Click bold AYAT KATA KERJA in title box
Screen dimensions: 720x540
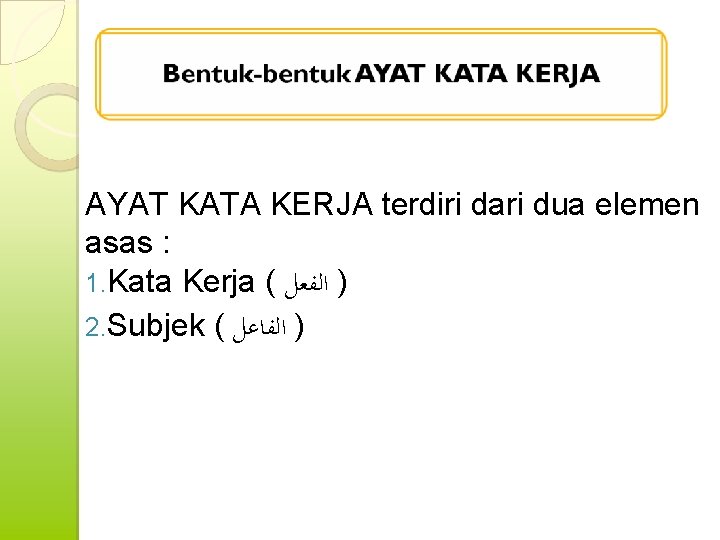pyautogui.click(x=478, y=74)
